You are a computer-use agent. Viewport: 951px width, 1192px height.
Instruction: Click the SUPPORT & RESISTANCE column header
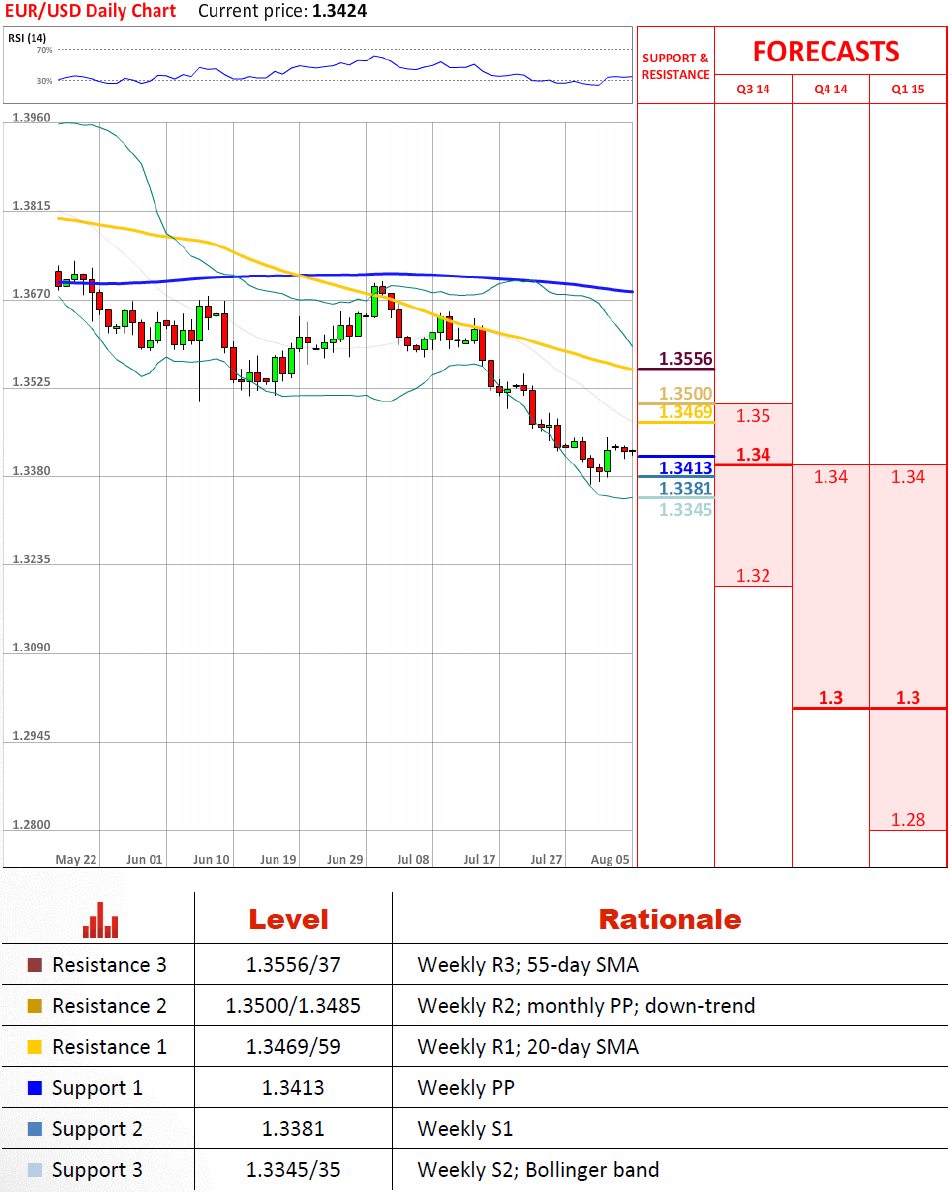click(x=675, y=66)
